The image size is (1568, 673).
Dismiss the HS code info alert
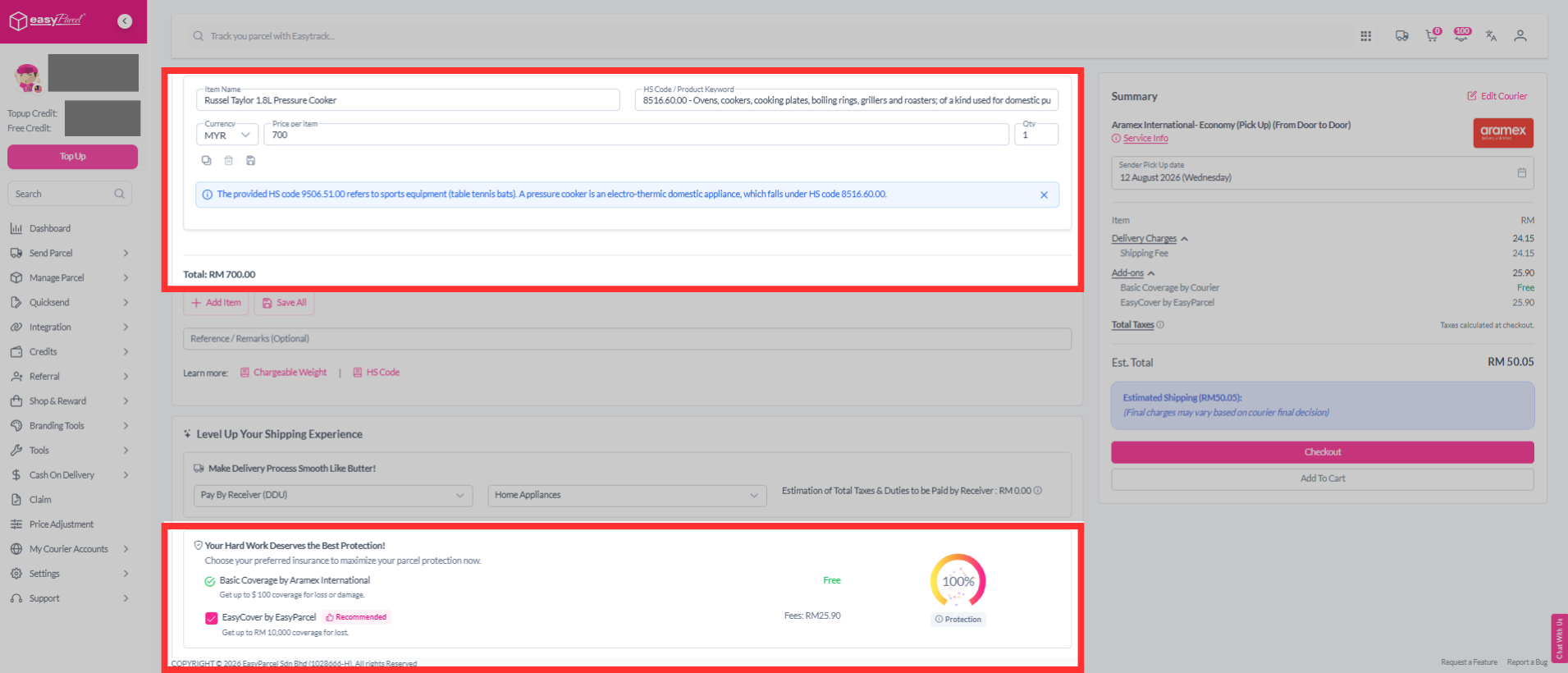pyautogui.click(x=1044, y=195)
